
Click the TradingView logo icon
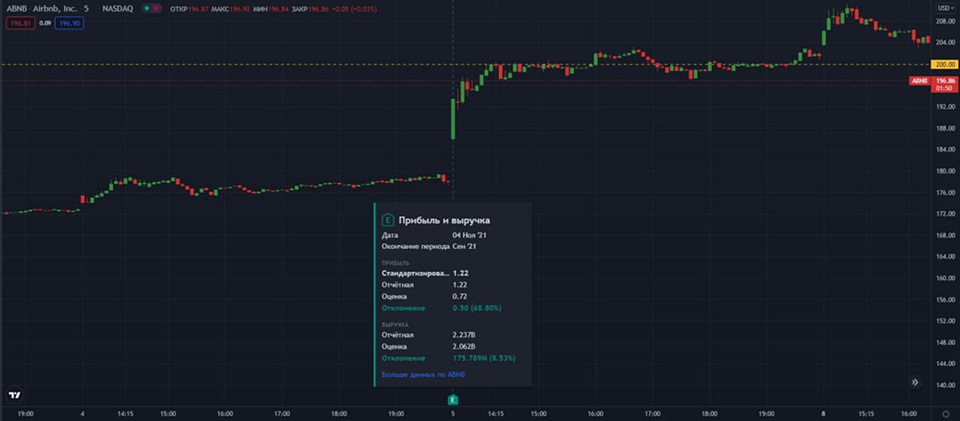14,394
